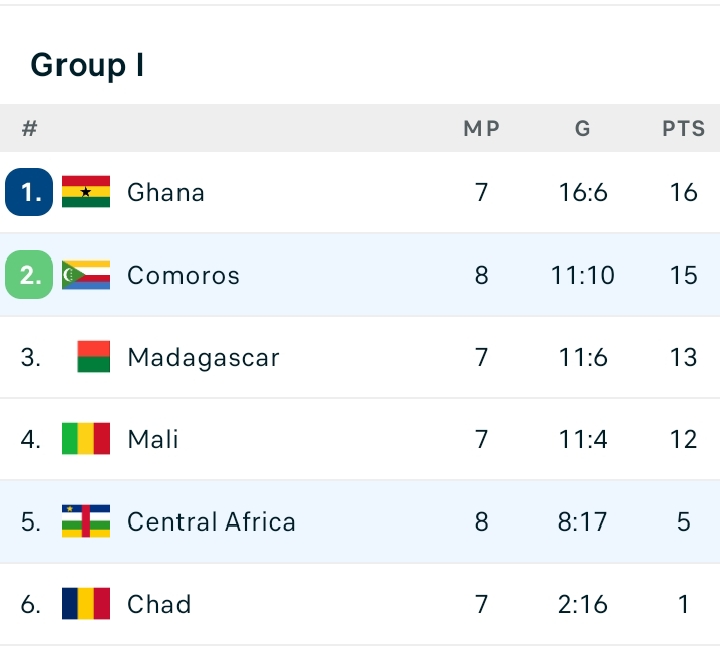
Task: Click the MP column header
Action: click(481, 129)
